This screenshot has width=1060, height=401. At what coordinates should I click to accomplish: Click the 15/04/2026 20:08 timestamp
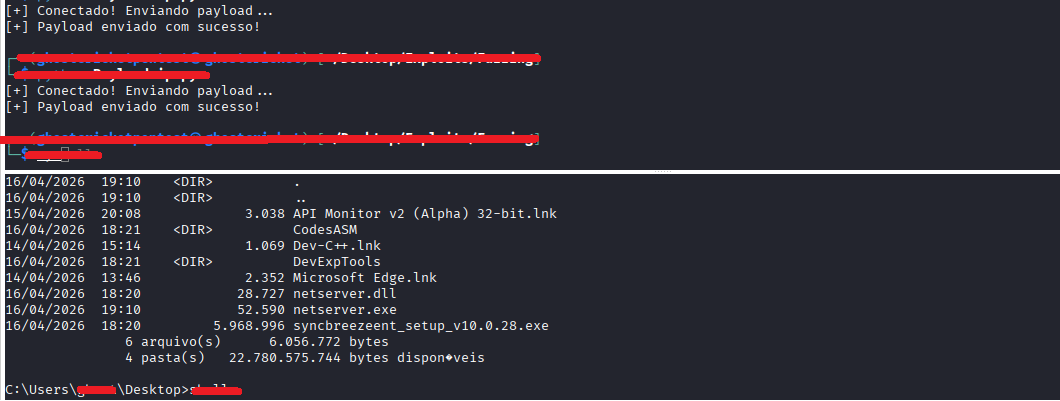point(73,213)
